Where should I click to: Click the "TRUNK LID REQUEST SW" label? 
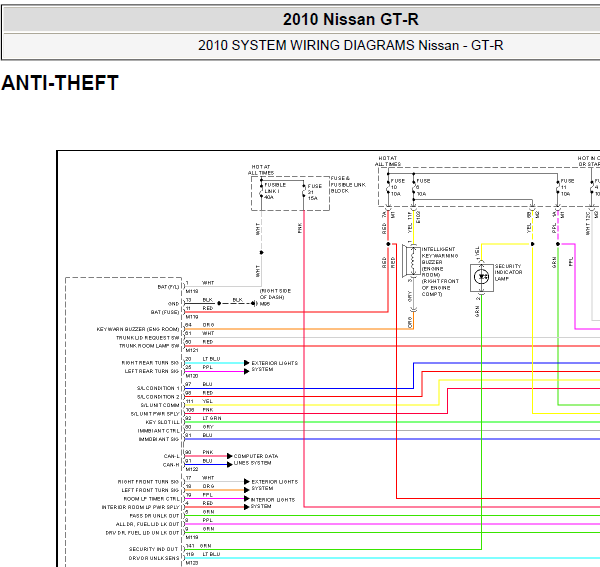[x=148, y=338]
